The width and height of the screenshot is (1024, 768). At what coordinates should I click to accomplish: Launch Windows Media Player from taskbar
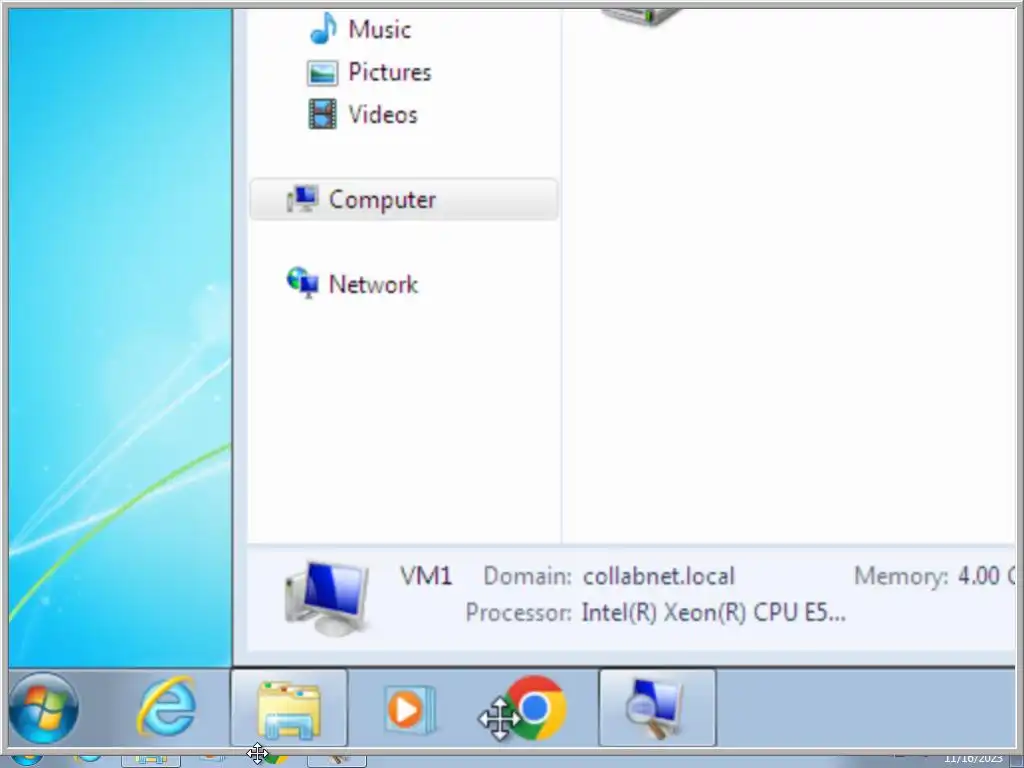coord(409,709)
